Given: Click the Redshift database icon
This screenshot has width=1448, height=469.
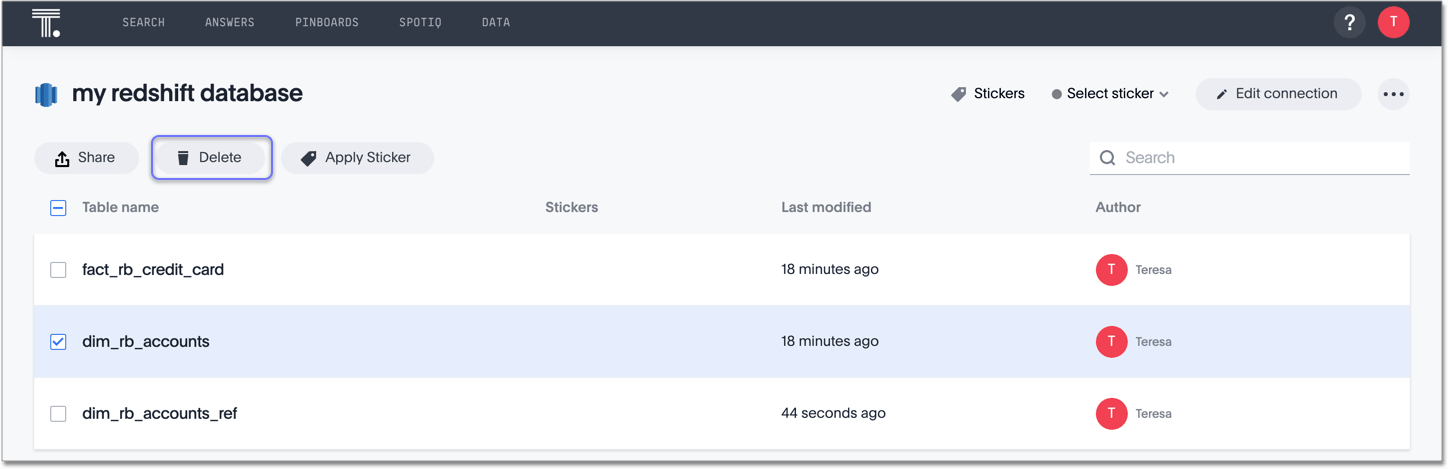Looking at the screenshot, I should tap(46, 94).
